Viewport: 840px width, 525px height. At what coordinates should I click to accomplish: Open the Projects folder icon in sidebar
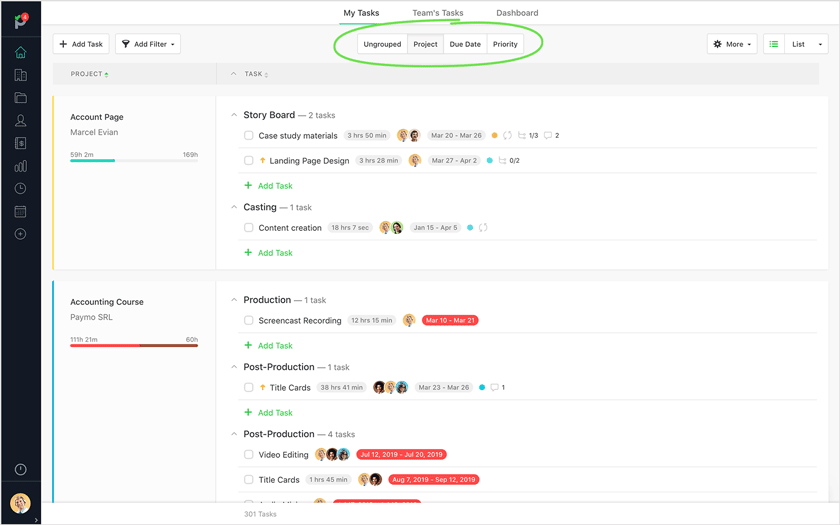click(x=20, y=98)
